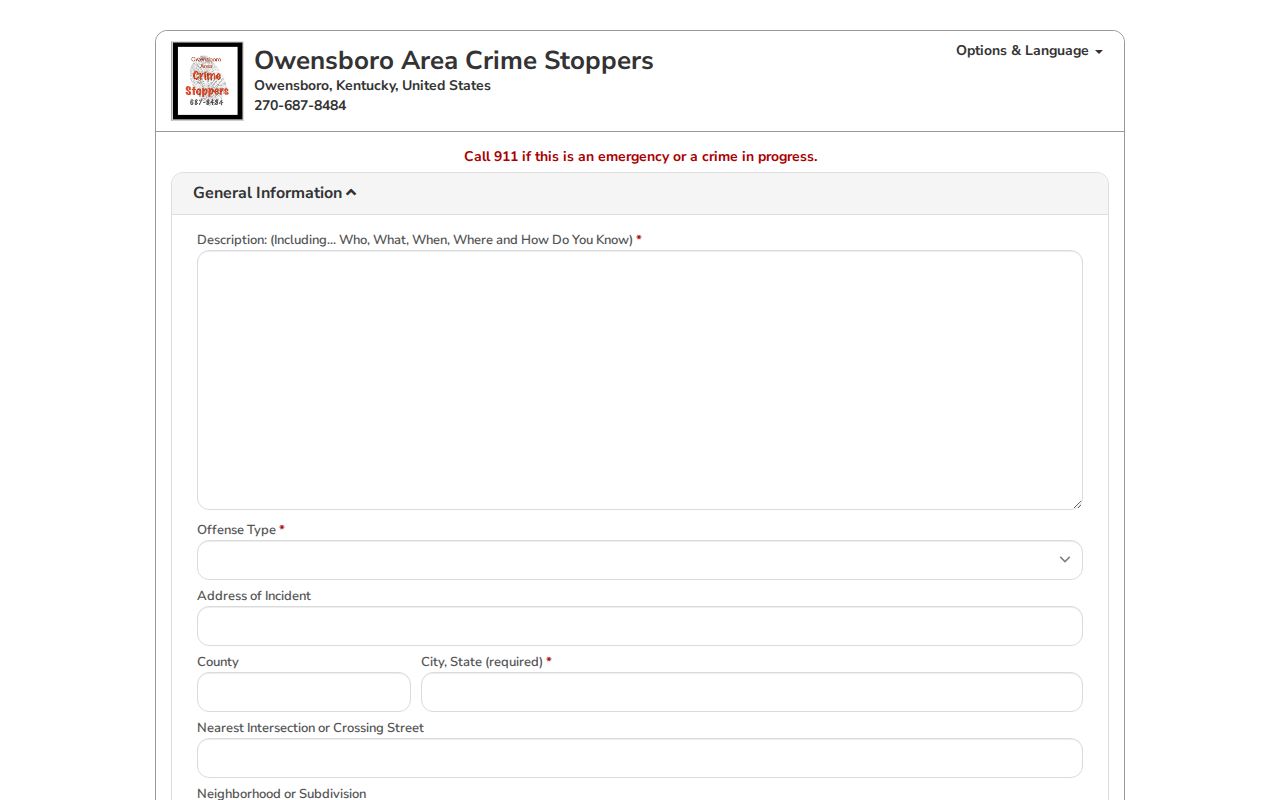Viewport: 1280px width, 800px height.
Task: Select the City, State required field
Action: pyautogui.click(x=752, y=692)
